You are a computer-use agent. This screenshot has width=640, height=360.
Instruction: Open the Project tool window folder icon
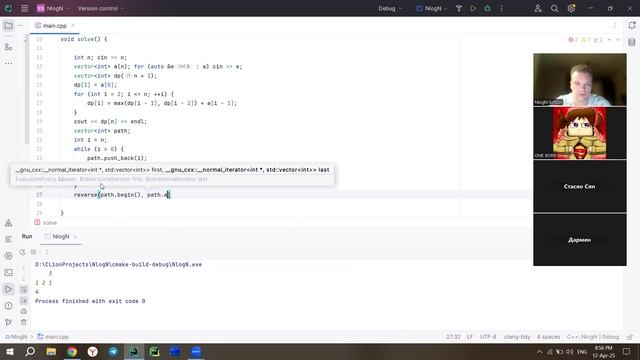click(8, 25)
